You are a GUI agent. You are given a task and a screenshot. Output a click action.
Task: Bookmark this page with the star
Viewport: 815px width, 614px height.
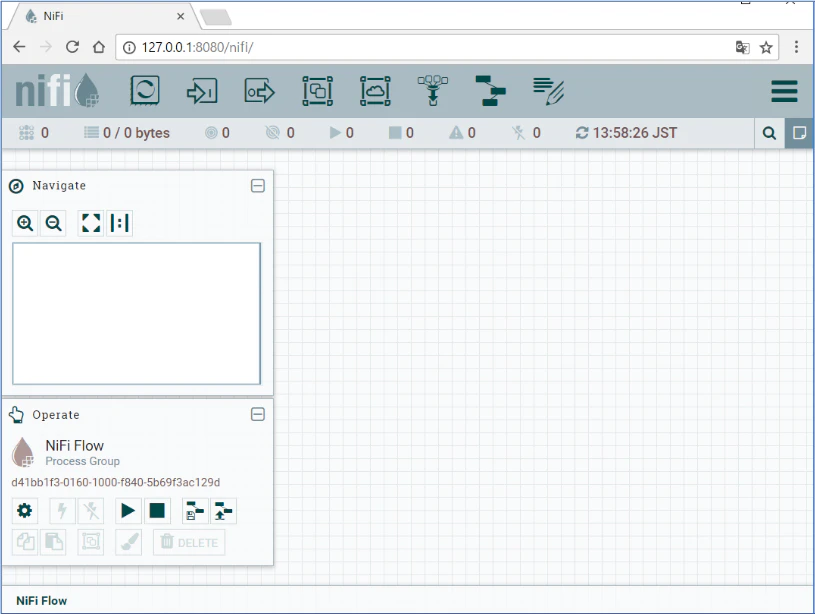[x=766, y=48]
